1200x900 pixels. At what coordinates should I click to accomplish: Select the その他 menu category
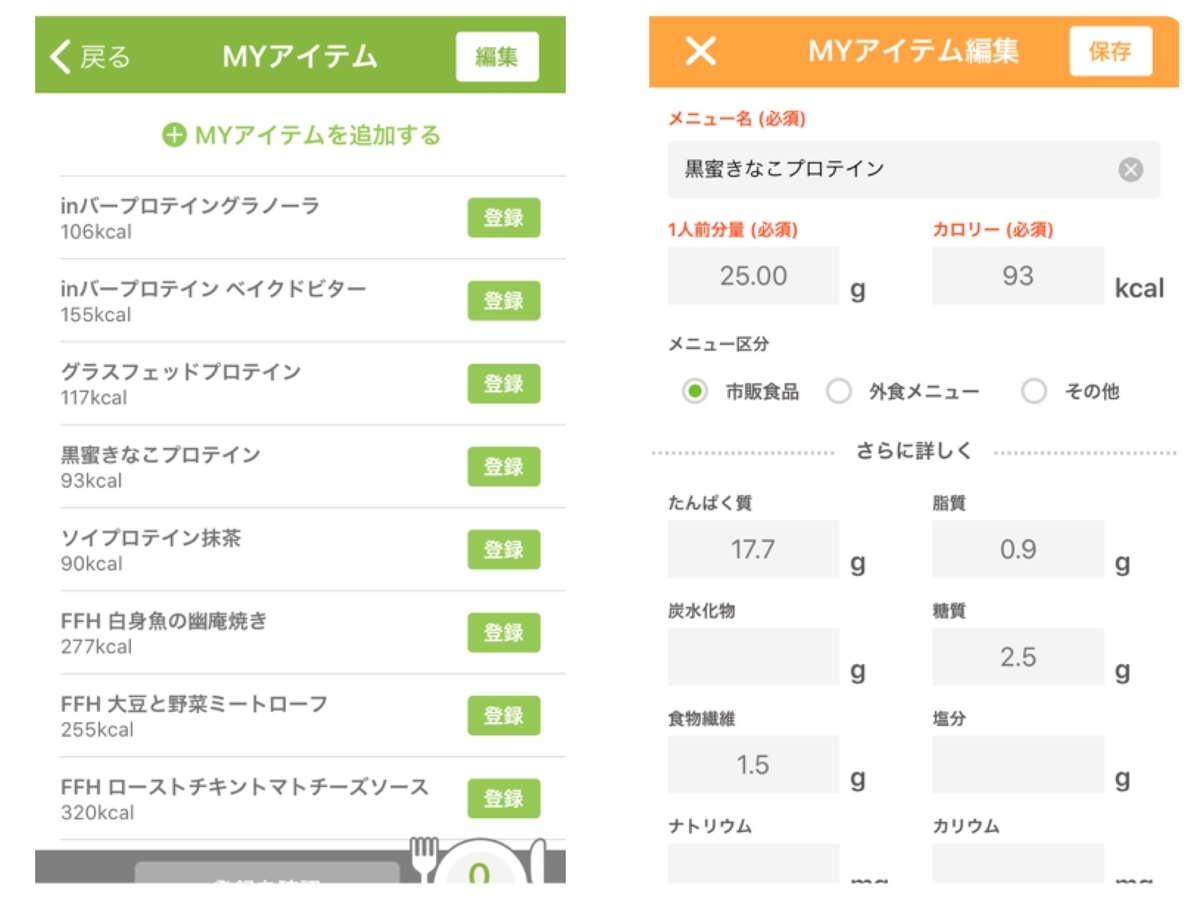pos(1033,390)
